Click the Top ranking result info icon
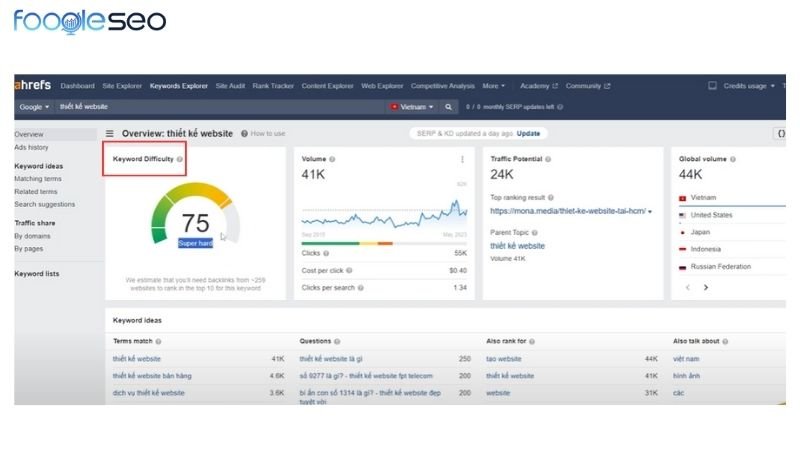800x450 pixels. 551,197
